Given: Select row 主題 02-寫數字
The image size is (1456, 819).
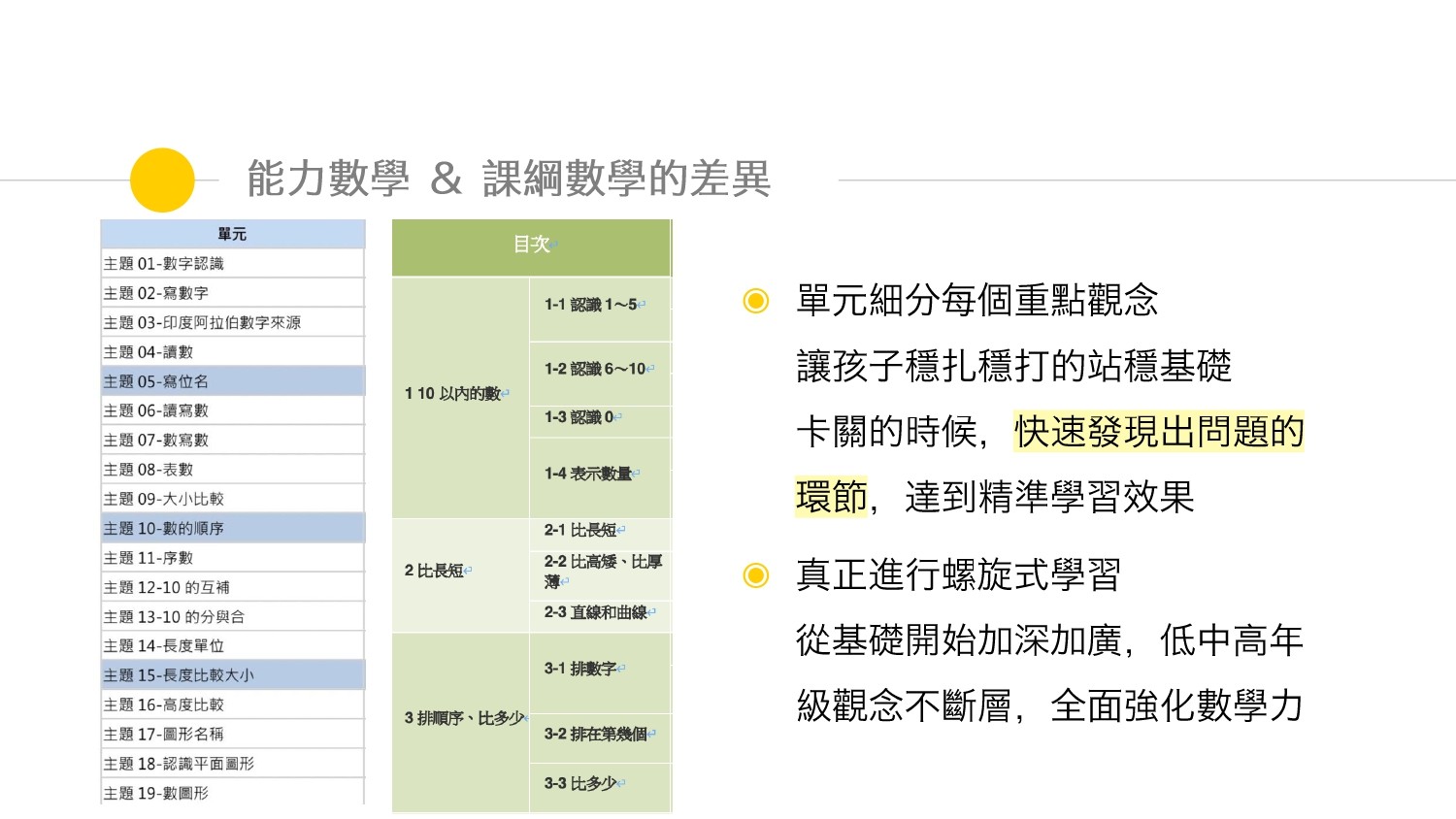Looking at the screenshot, I should tap(233, 293).
